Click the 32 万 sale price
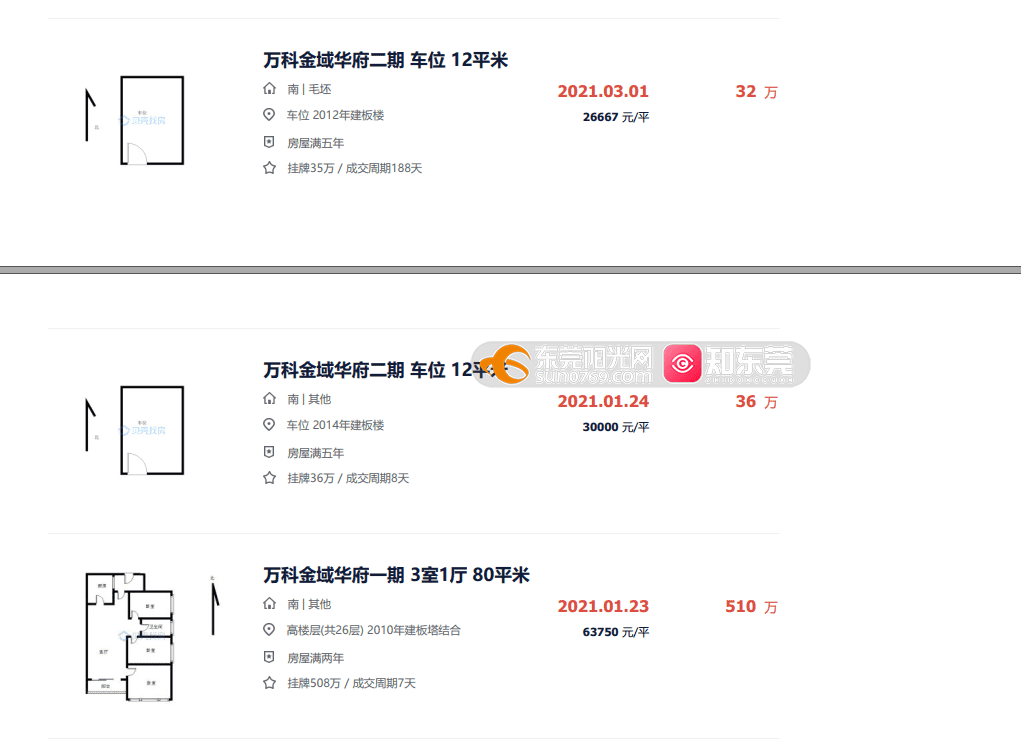1021x742 pixels. (757, 92)
